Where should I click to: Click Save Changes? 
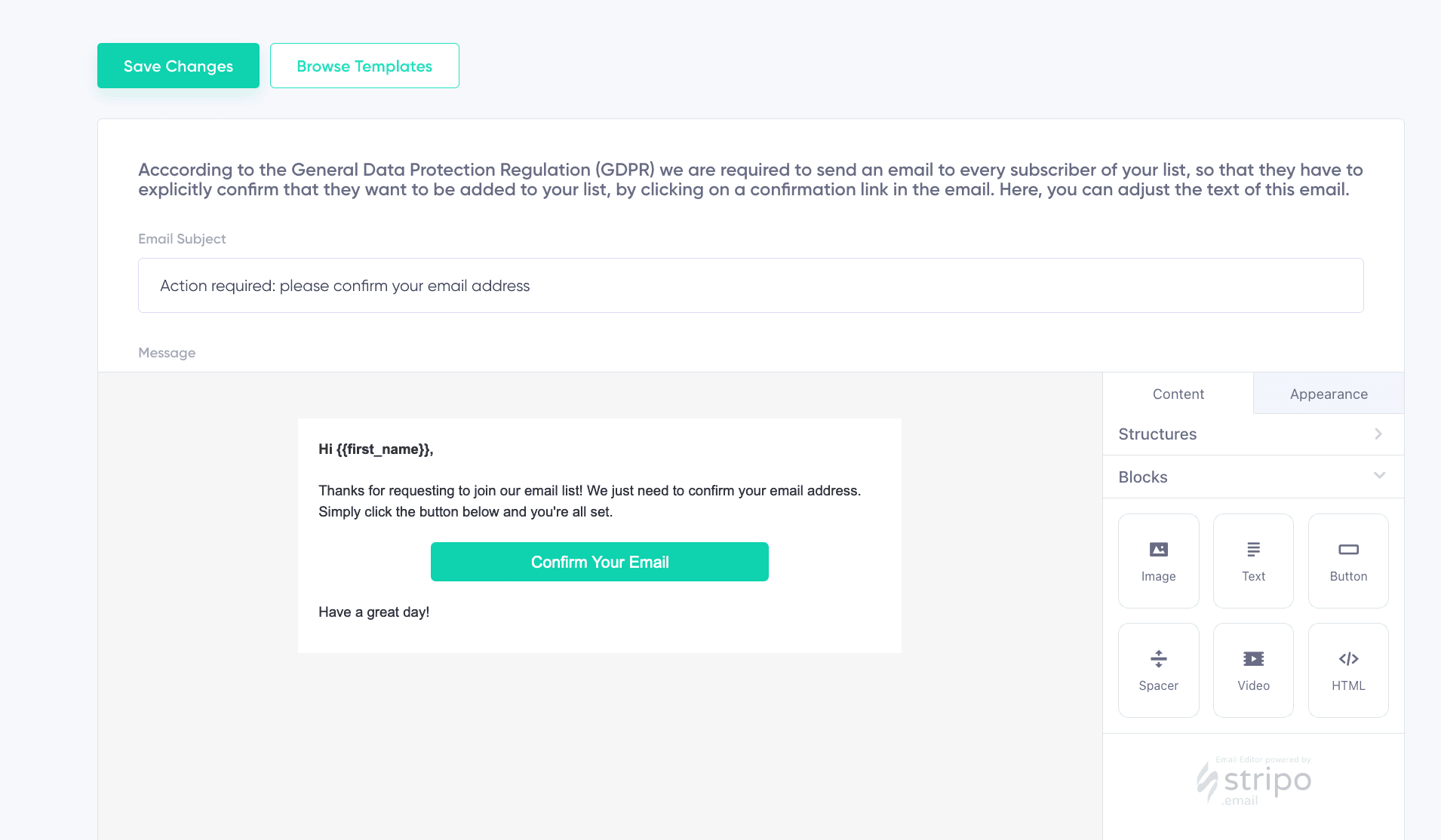click(x=178, y=66)
